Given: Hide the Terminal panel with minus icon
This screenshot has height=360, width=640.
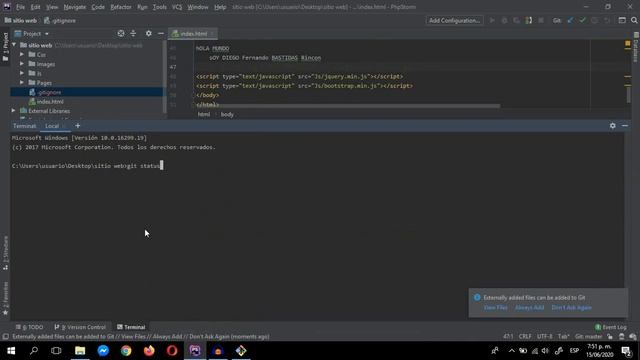Looking at the screenshot, I should pyautogui.click(x=625, y=126).
